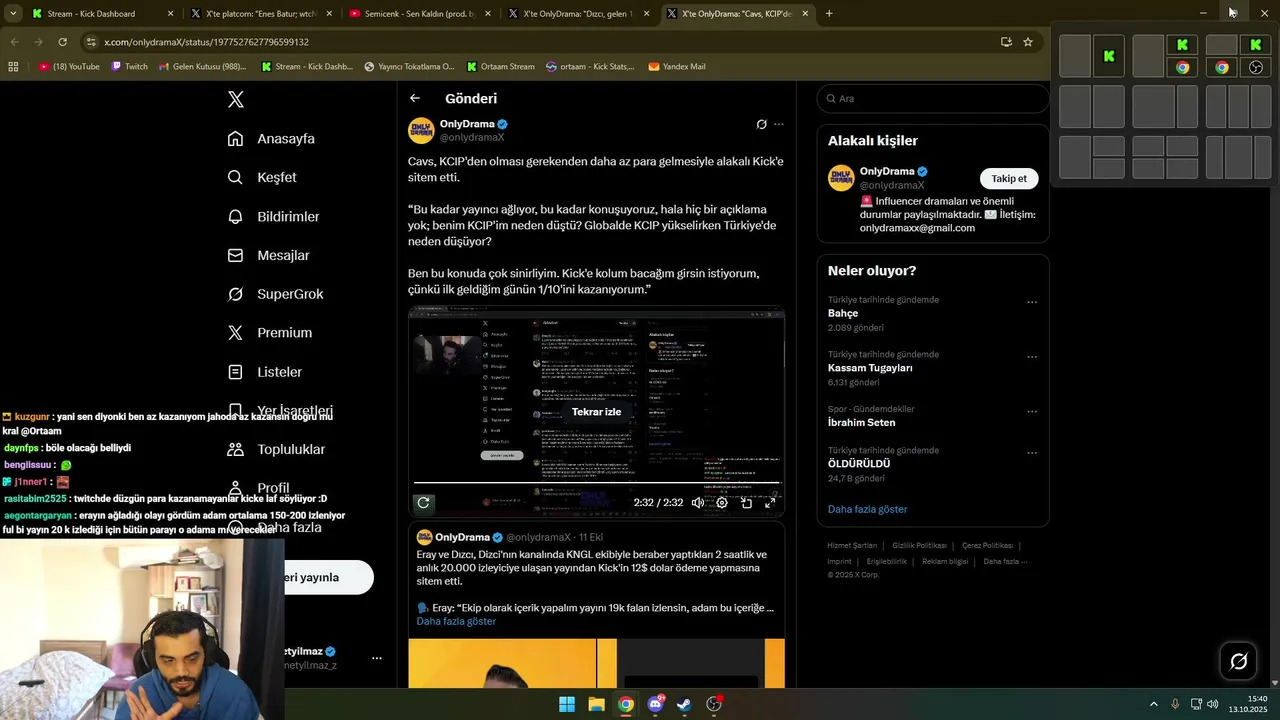Open Listeler in the sidebar
1280x720 pixels.
point(265,372)
